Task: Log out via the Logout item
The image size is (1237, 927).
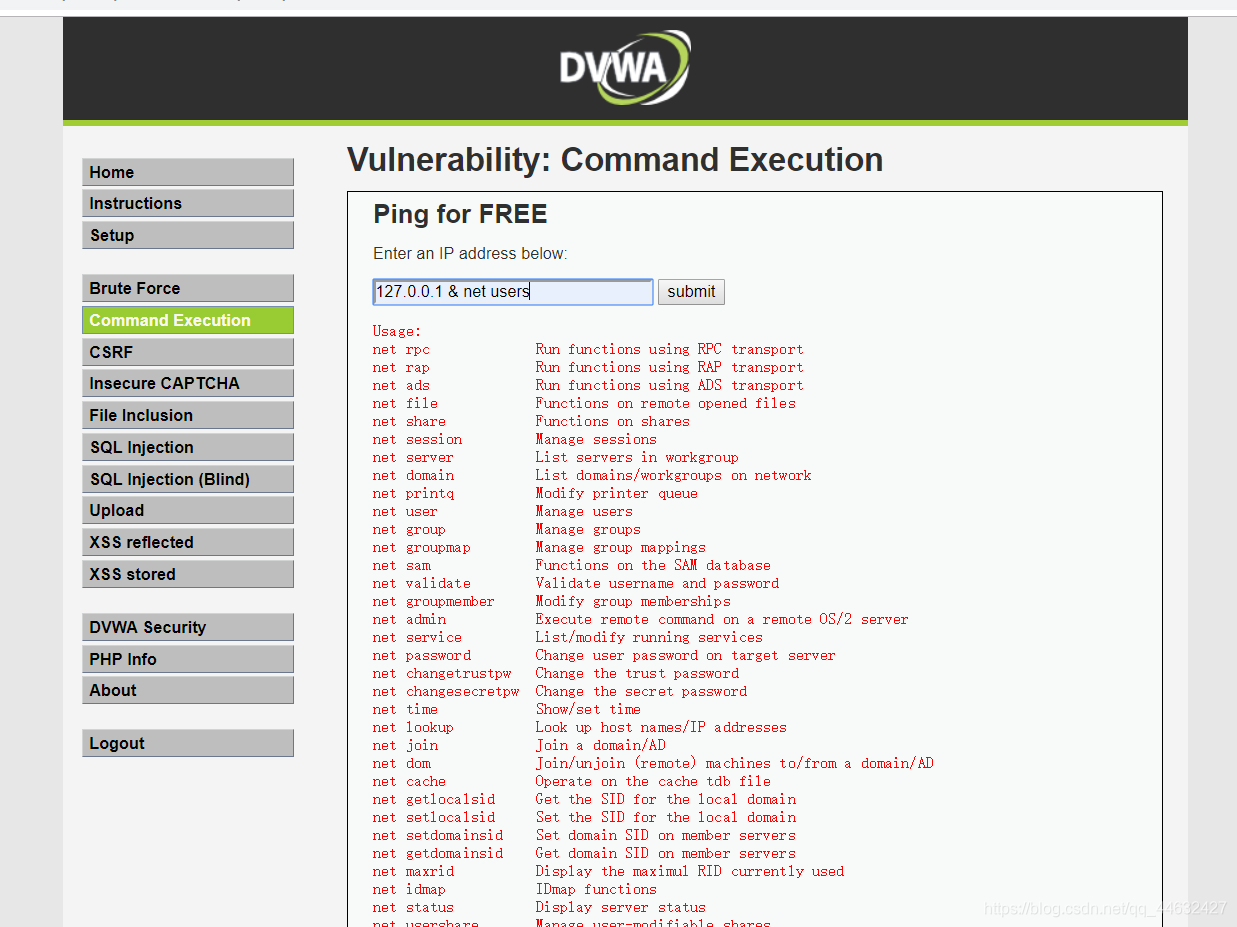Action: pos(188,743)
